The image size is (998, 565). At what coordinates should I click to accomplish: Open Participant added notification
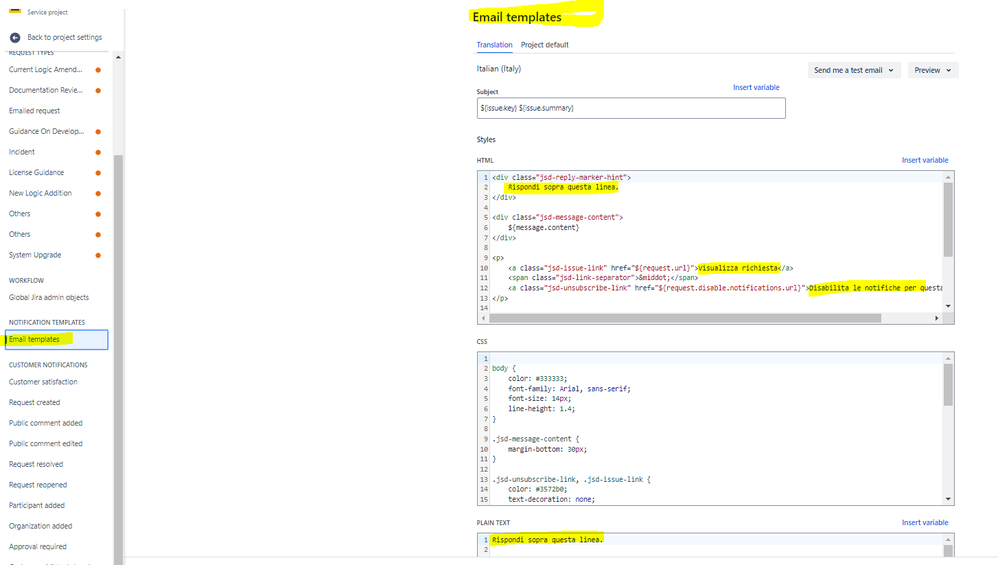(37, 505)
